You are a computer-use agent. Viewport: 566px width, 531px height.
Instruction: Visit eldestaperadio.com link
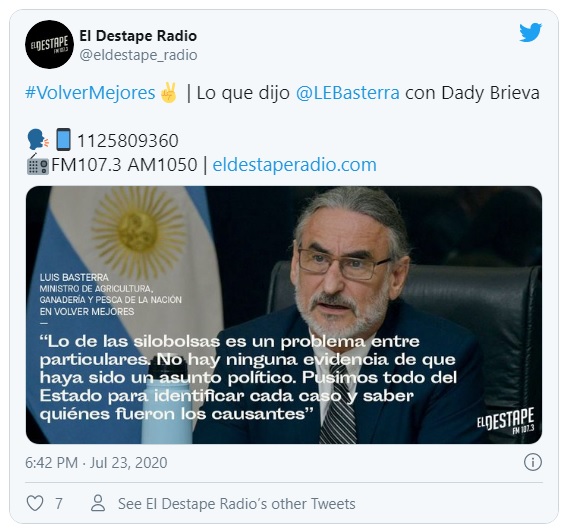click(295, 165)
